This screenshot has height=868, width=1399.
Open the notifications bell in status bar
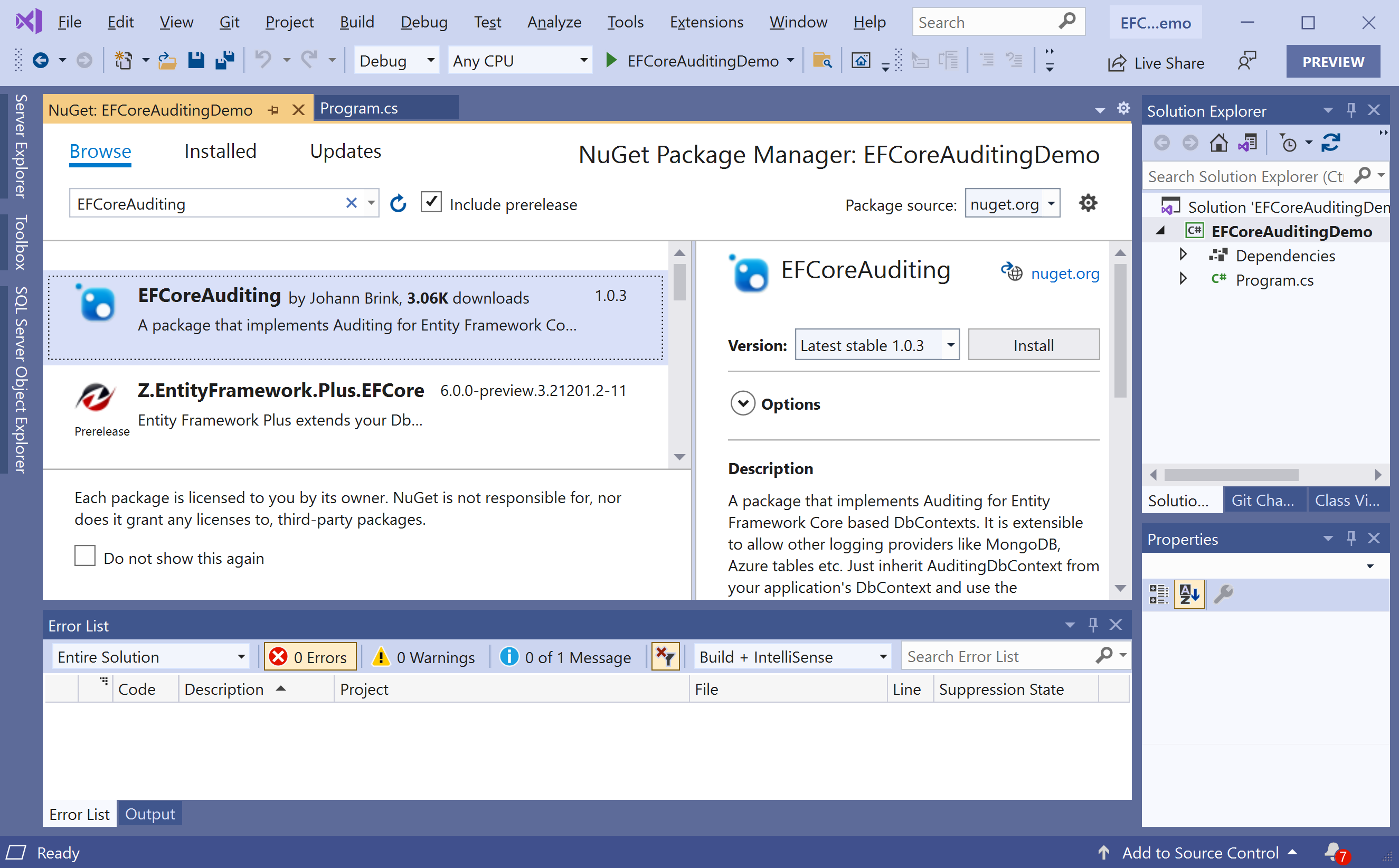[x=1334, y=851]
